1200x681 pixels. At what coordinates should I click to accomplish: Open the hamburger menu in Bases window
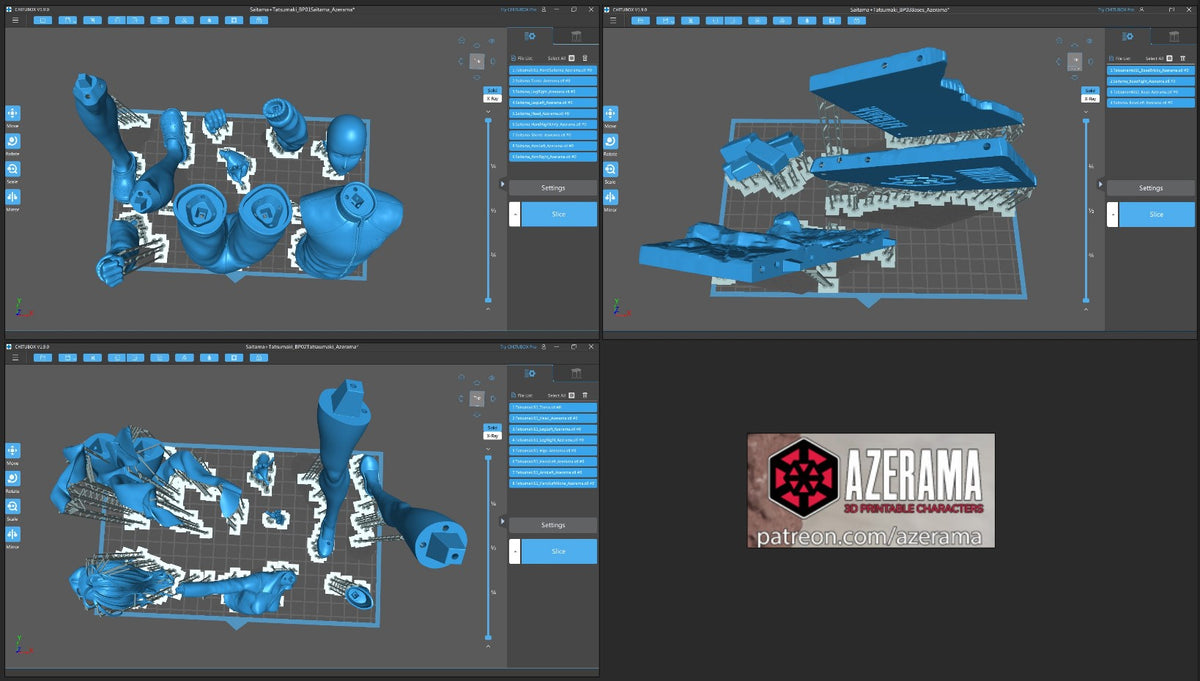pyautogui.click(x=614, y=20)
